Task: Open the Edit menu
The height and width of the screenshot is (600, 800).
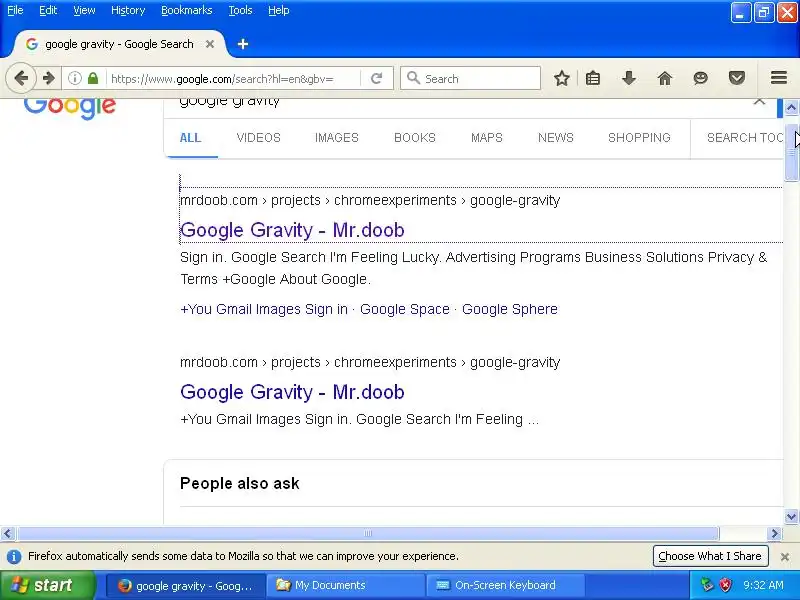Action: coord(48,10)
